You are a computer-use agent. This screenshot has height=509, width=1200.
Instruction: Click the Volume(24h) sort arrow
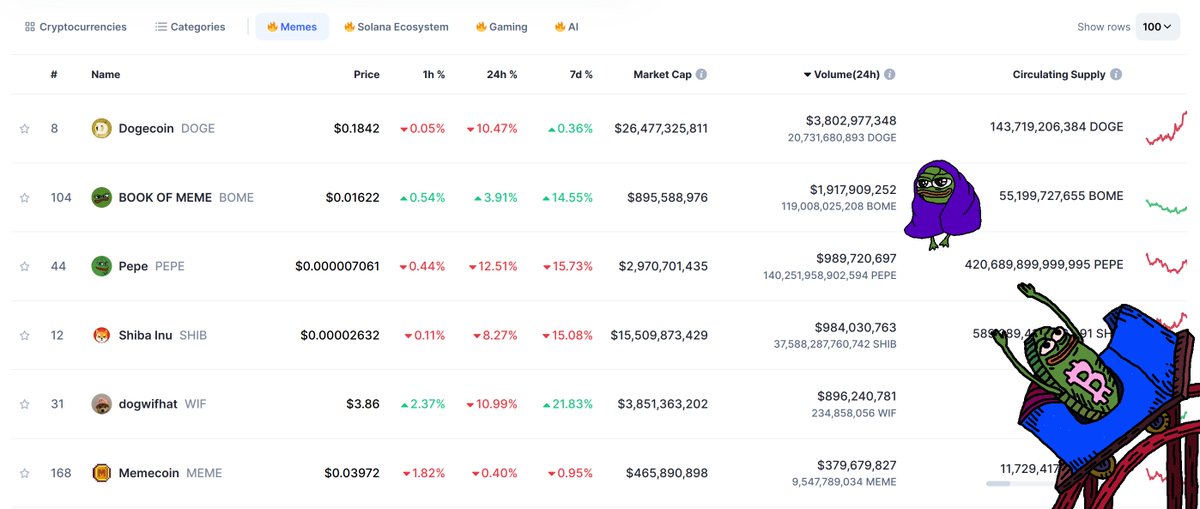(x=808, y=75)
